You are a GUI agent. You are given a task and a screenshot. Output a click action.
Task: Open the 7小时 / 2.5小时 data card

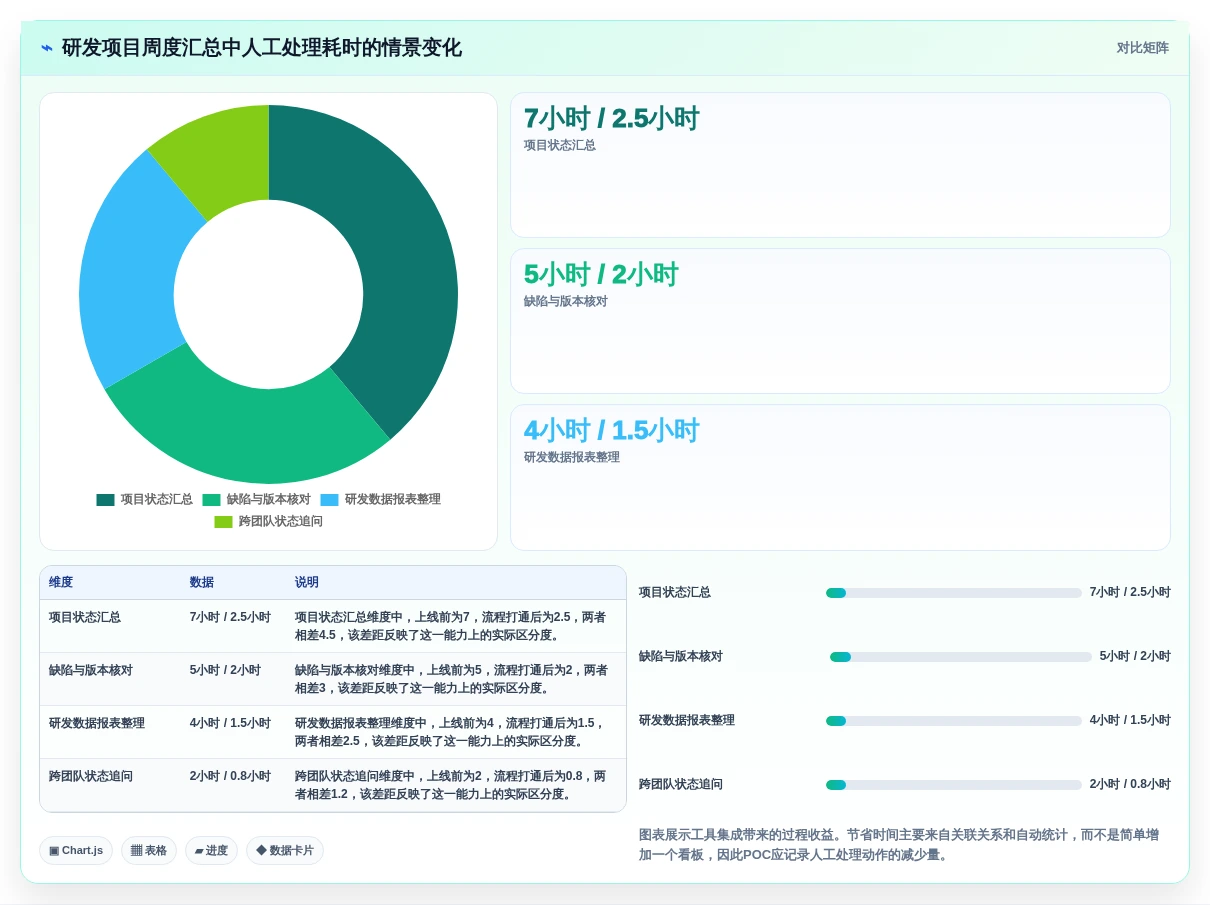point(840,165)
